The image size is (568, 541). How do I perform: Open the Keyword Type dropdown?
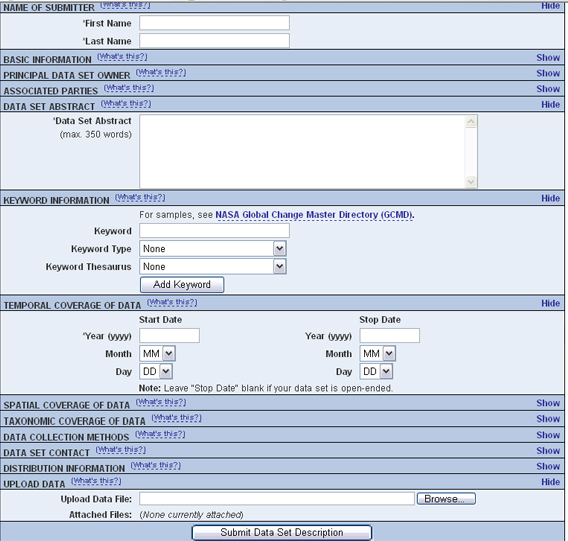213,249
